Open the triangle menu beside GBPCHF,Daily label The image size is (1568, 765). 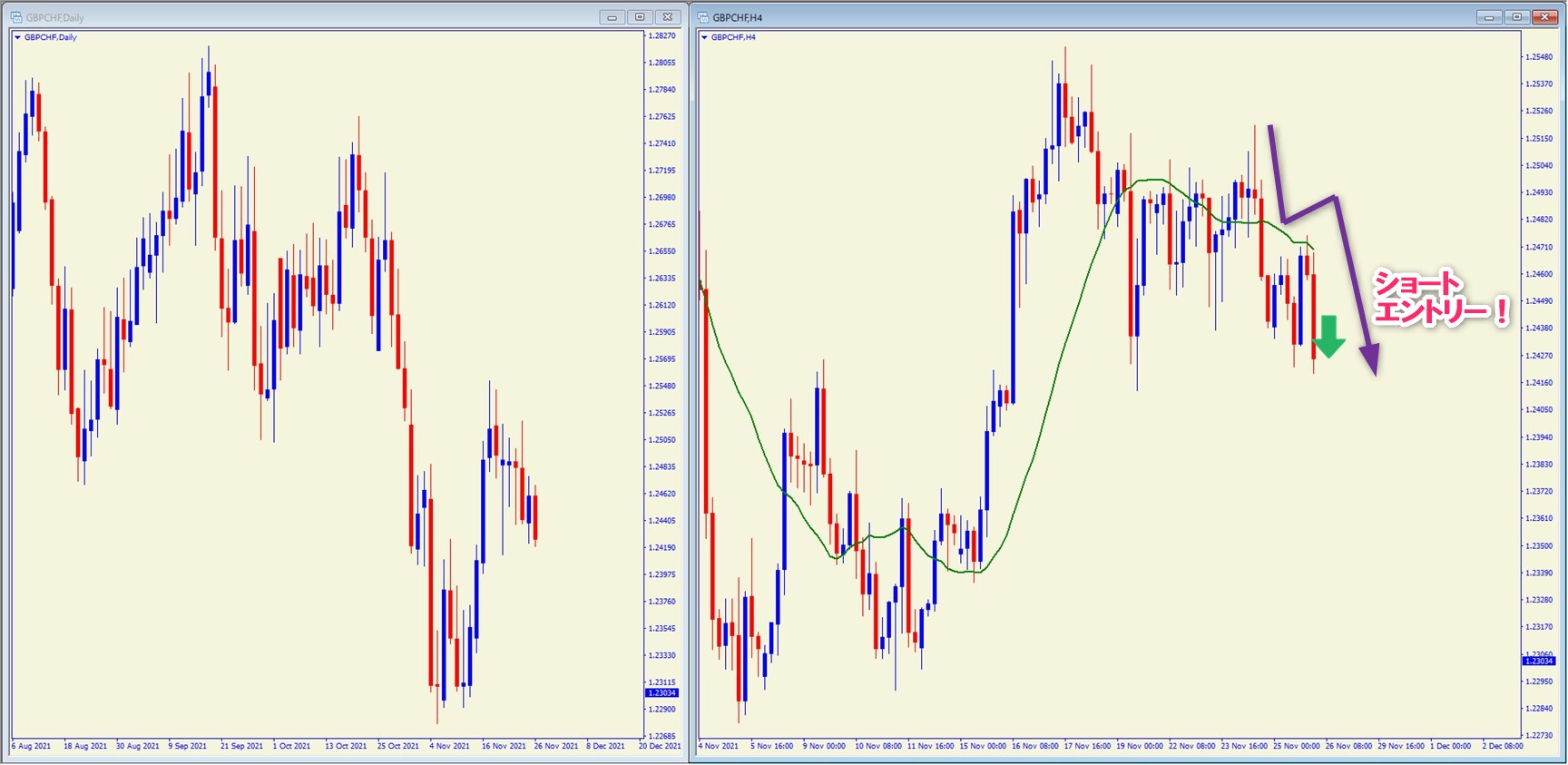(x=17, y=37)
